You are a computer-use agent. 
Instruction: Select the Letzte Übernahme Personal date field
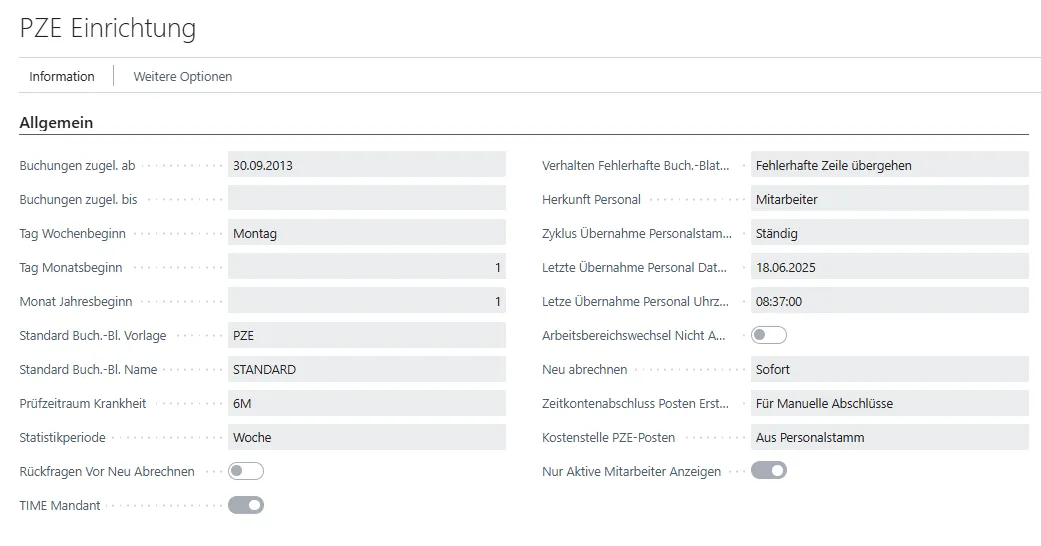pos(888,267)
